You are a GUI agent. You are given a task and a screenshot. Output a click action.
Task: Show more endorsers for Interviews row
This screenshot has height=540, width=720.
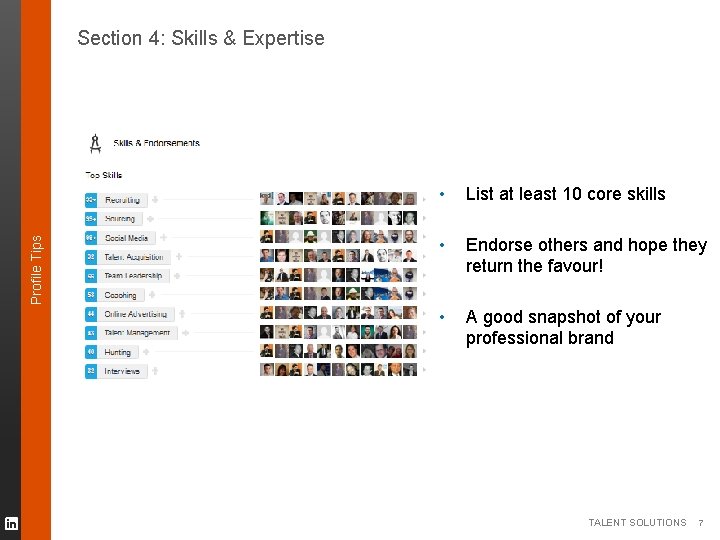(423, 370)
